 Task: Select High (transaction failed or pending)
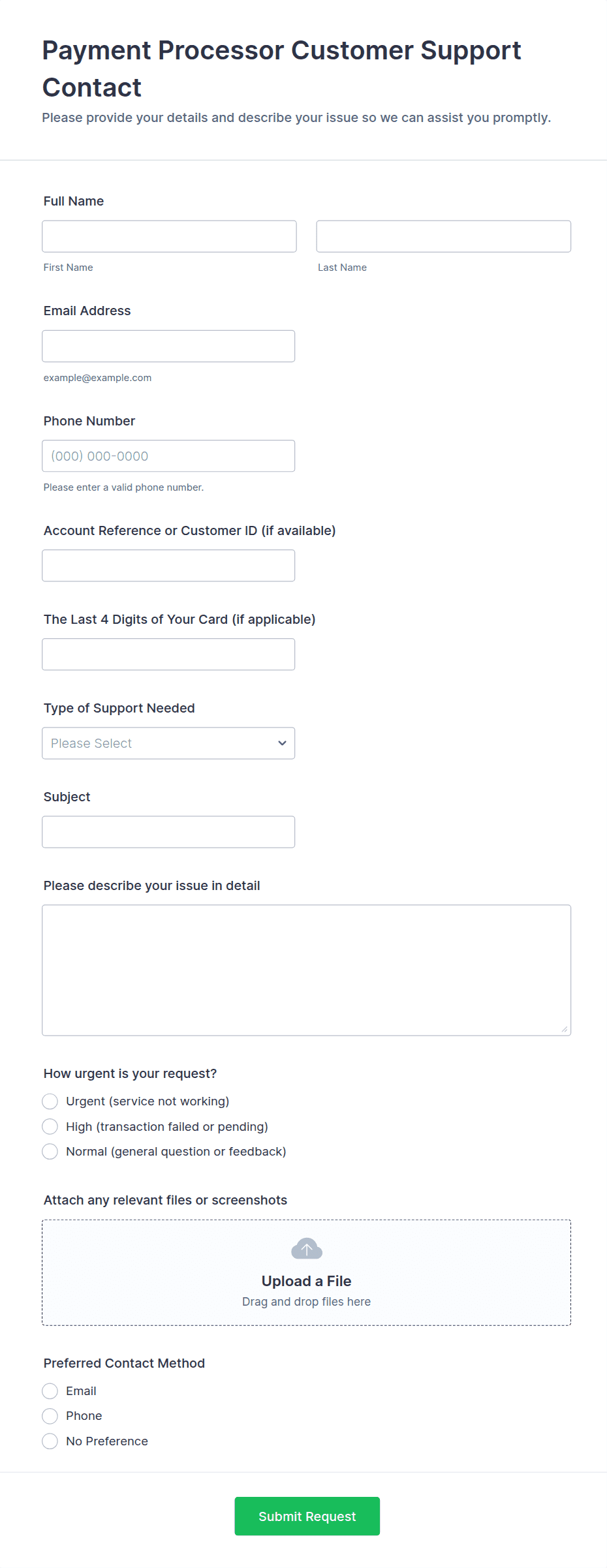[x=50, y=1127]
